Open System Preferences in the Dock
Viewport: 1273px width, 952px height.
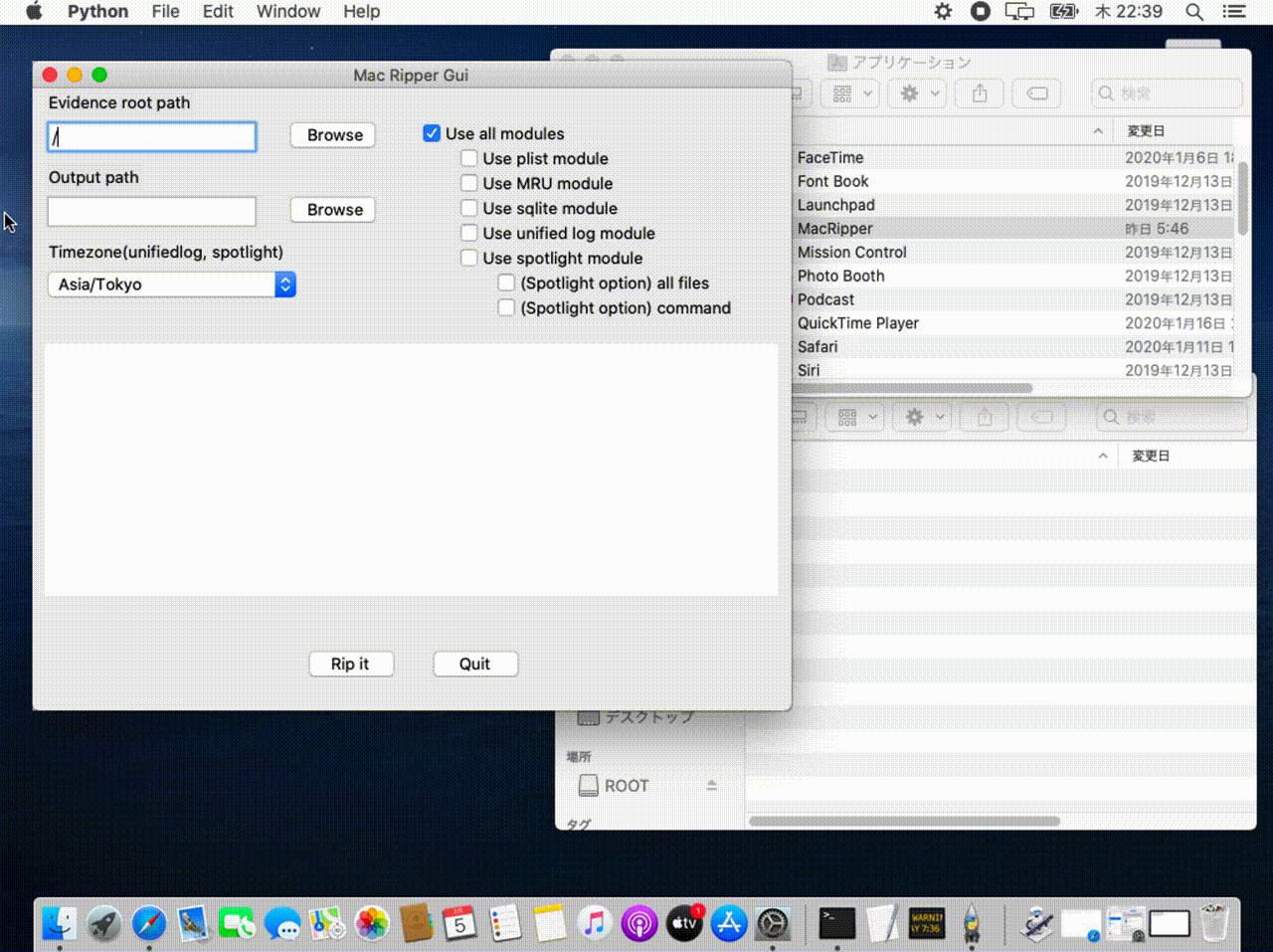click(773, 923)
